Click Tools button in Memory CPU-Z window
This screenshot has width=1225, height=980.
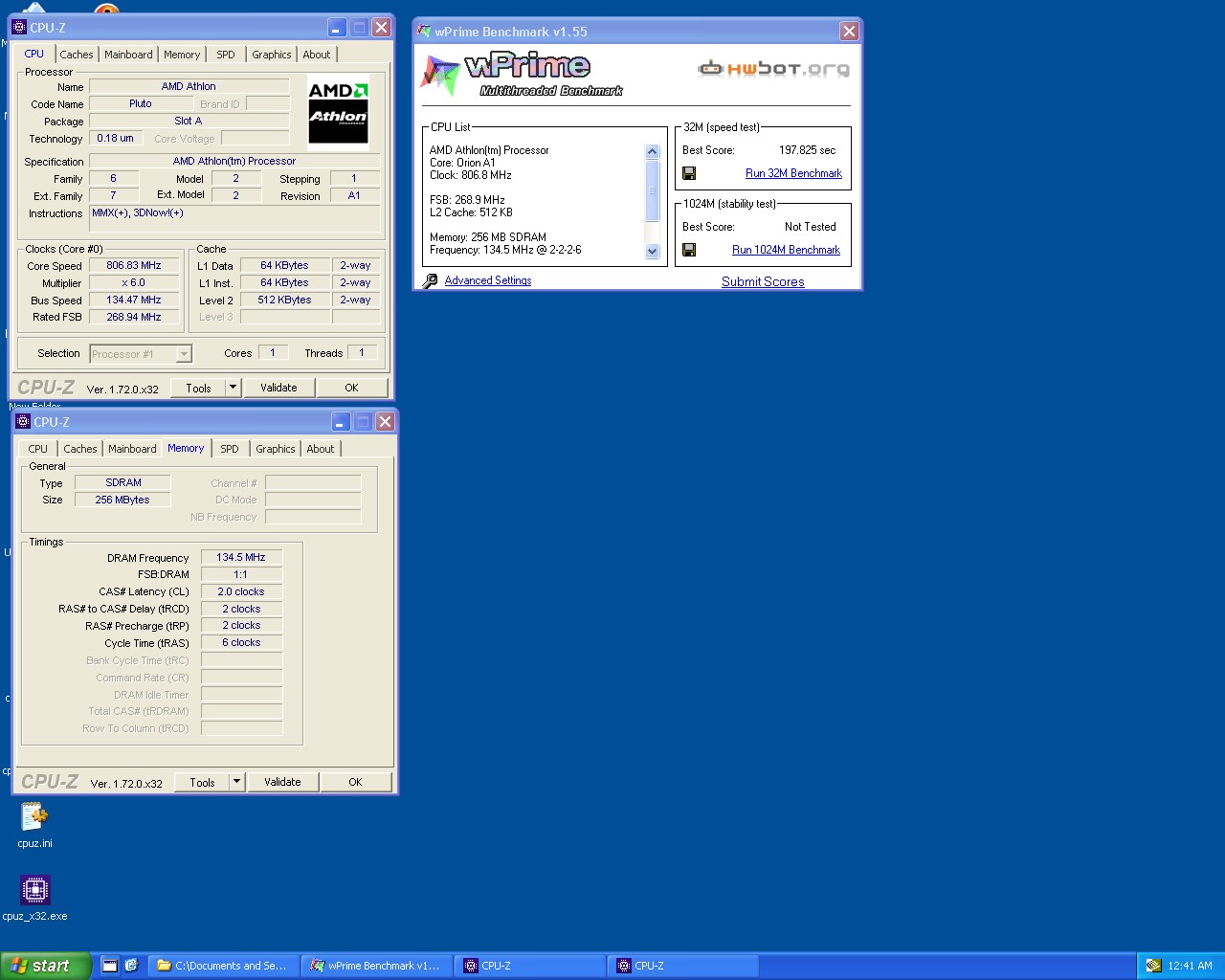point(202,782)
